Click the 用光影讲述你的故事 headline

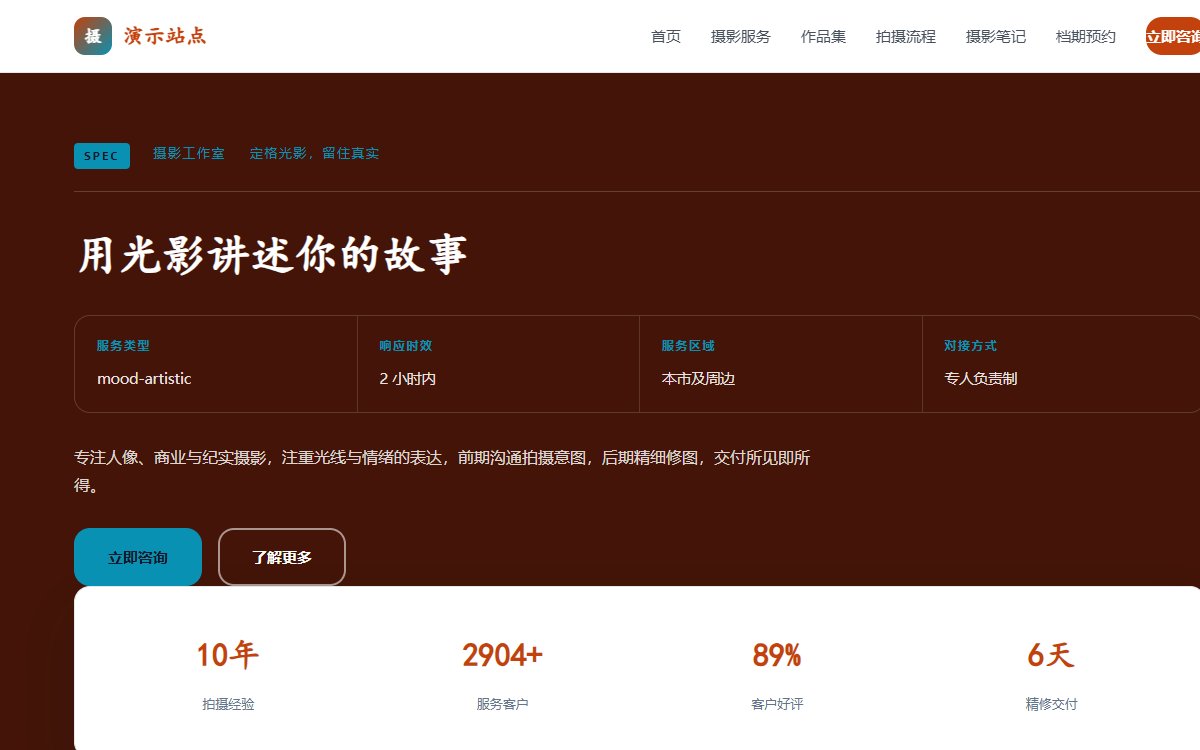coord(273,254)
